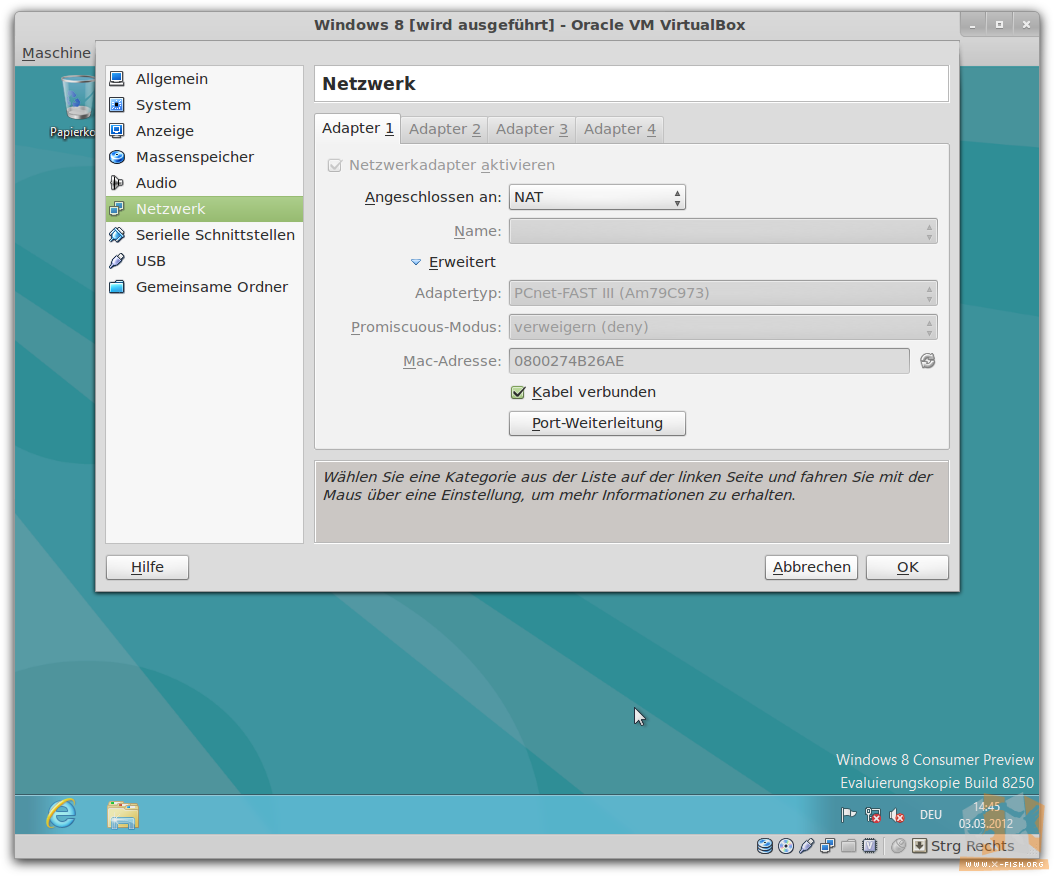The width and height of the screenshot is (1054, 876).
Task: Select the Papierkorb recycle bin icon
Action: click(x=74, y=108)
